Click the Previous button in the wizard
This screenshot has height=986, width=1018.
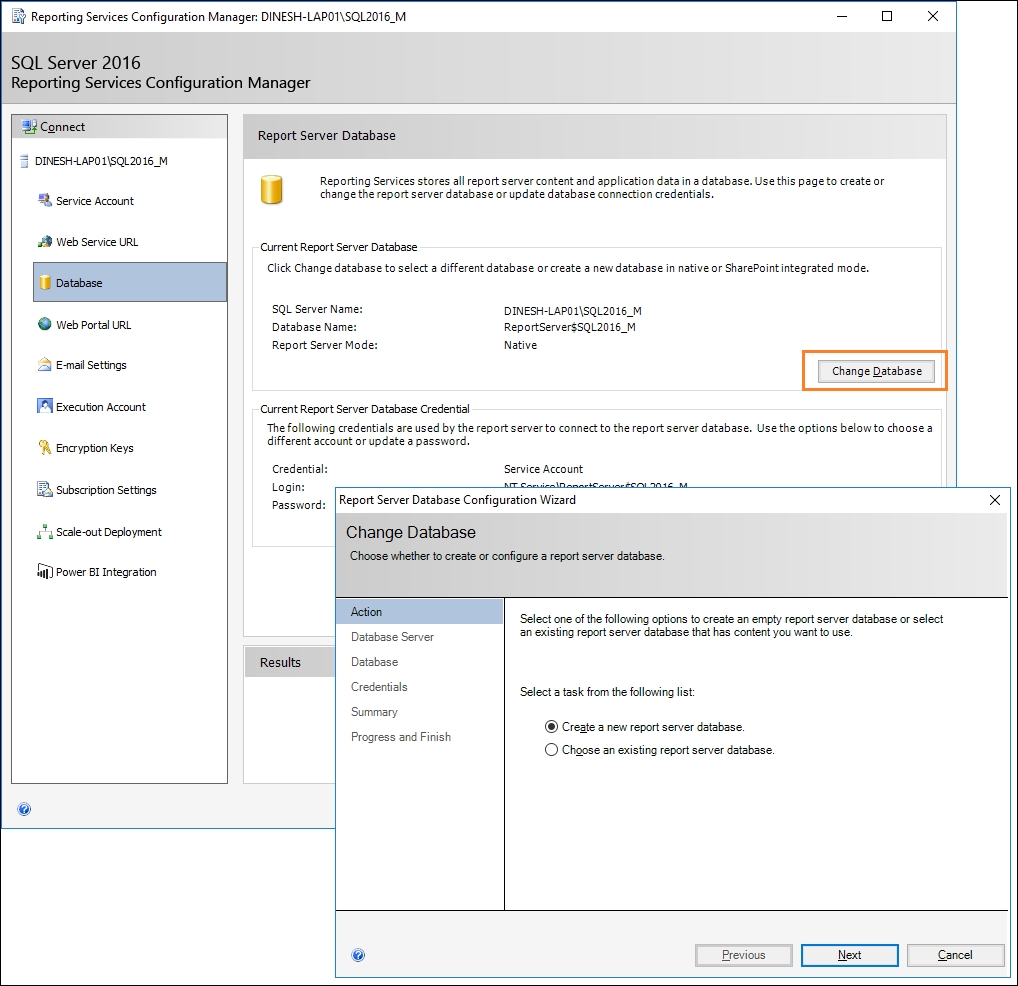pos(743,955)
